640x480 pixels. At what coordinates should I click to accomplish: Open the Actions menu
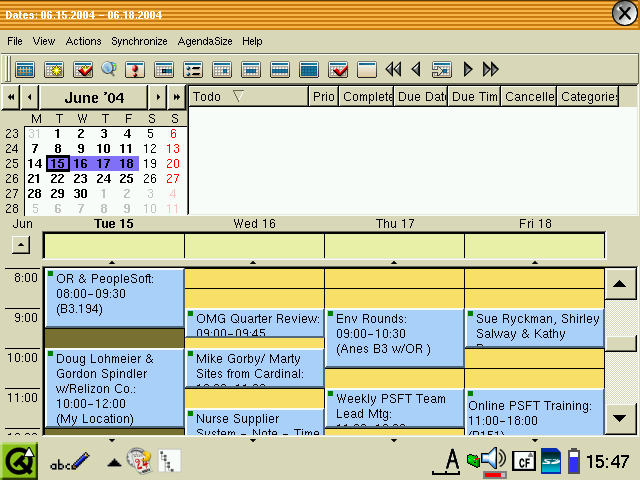pyautogui.click(x=83, y=41)
